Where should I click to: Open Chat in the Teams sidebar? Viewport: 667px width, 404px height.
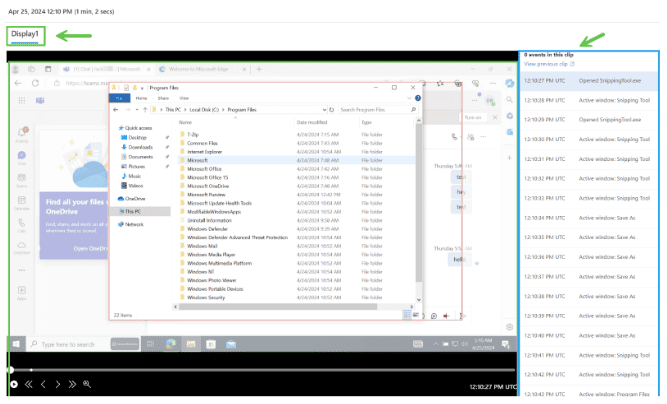(22, 157)
